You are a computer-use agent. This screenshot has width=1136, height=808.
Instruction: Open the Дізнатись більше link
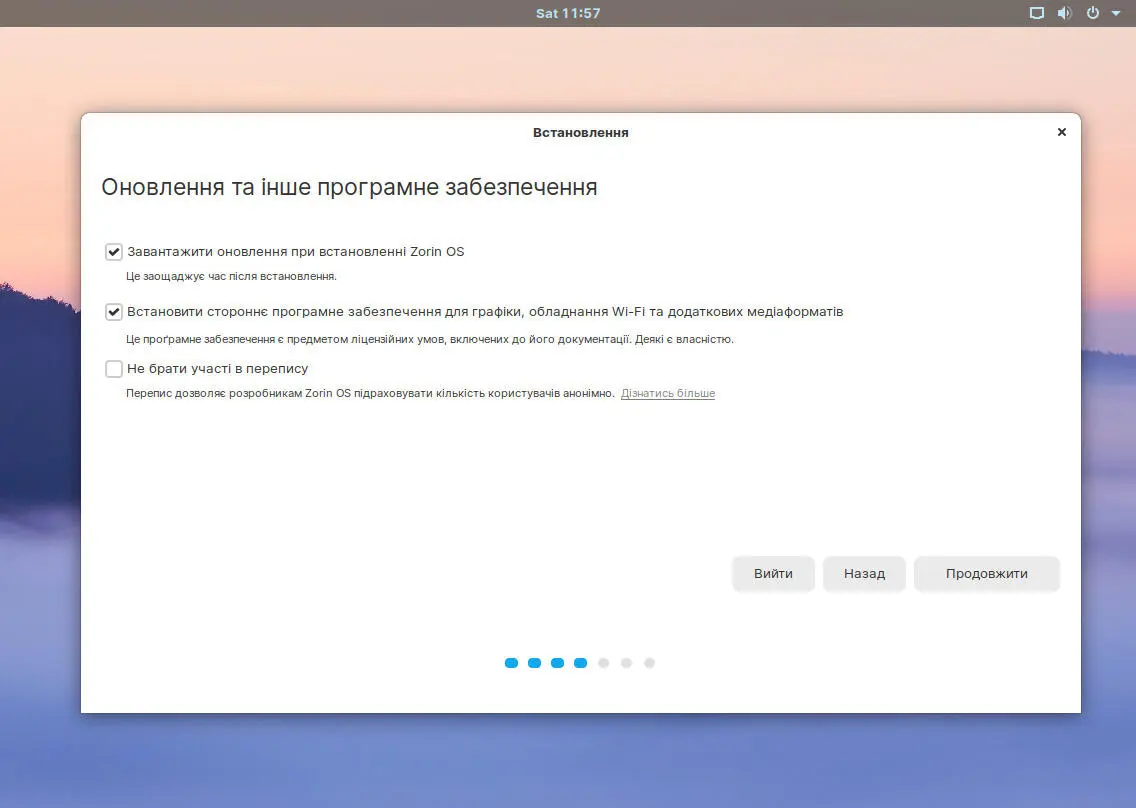[x=668, y=393]
